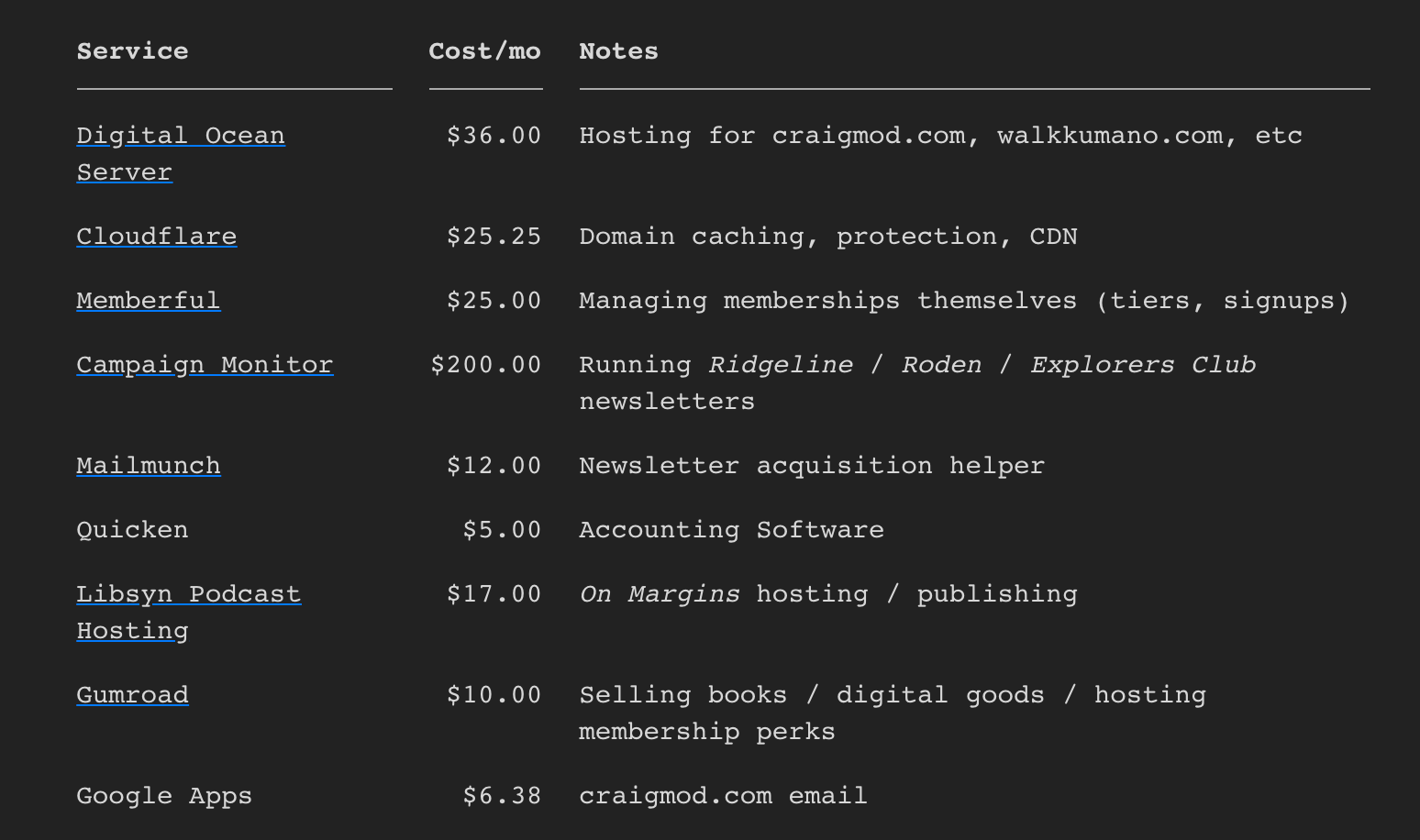Image resolution: width=1420 pixels, height=840 pixels.
Task: Click the italic On Margins text
Action: click(x=659, y=594)
